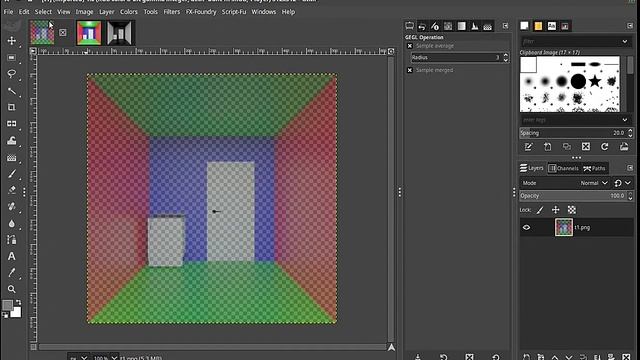Click the Spacing slider
640x360 pixels.
(x=573, y=133)
